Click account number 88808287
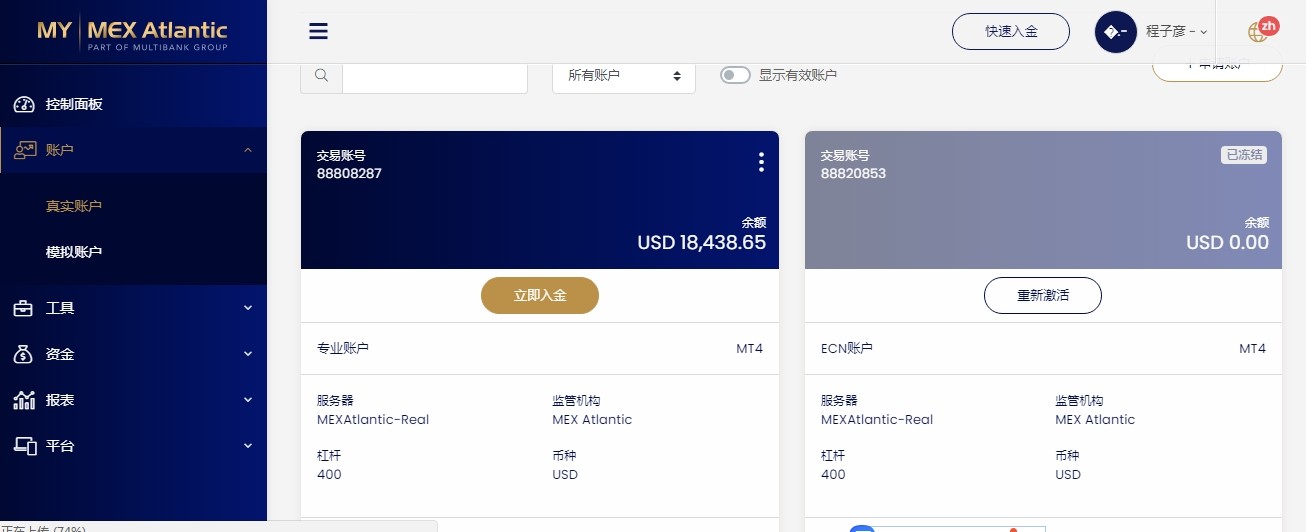 tap(349, 174)
